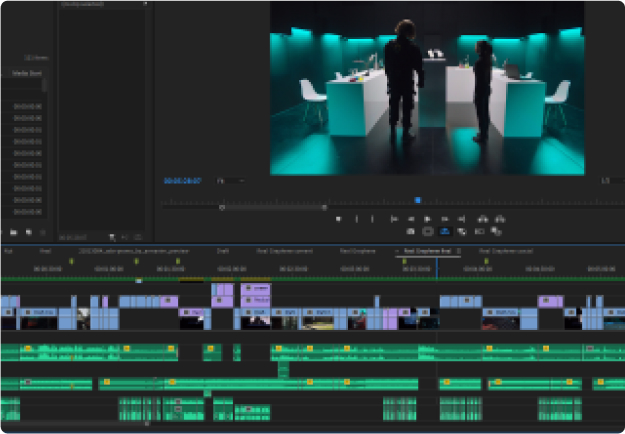The height and width of the screenshot is (434, 625).
Task: Click the Extract button in transport controls
Action: pos(500,218)
